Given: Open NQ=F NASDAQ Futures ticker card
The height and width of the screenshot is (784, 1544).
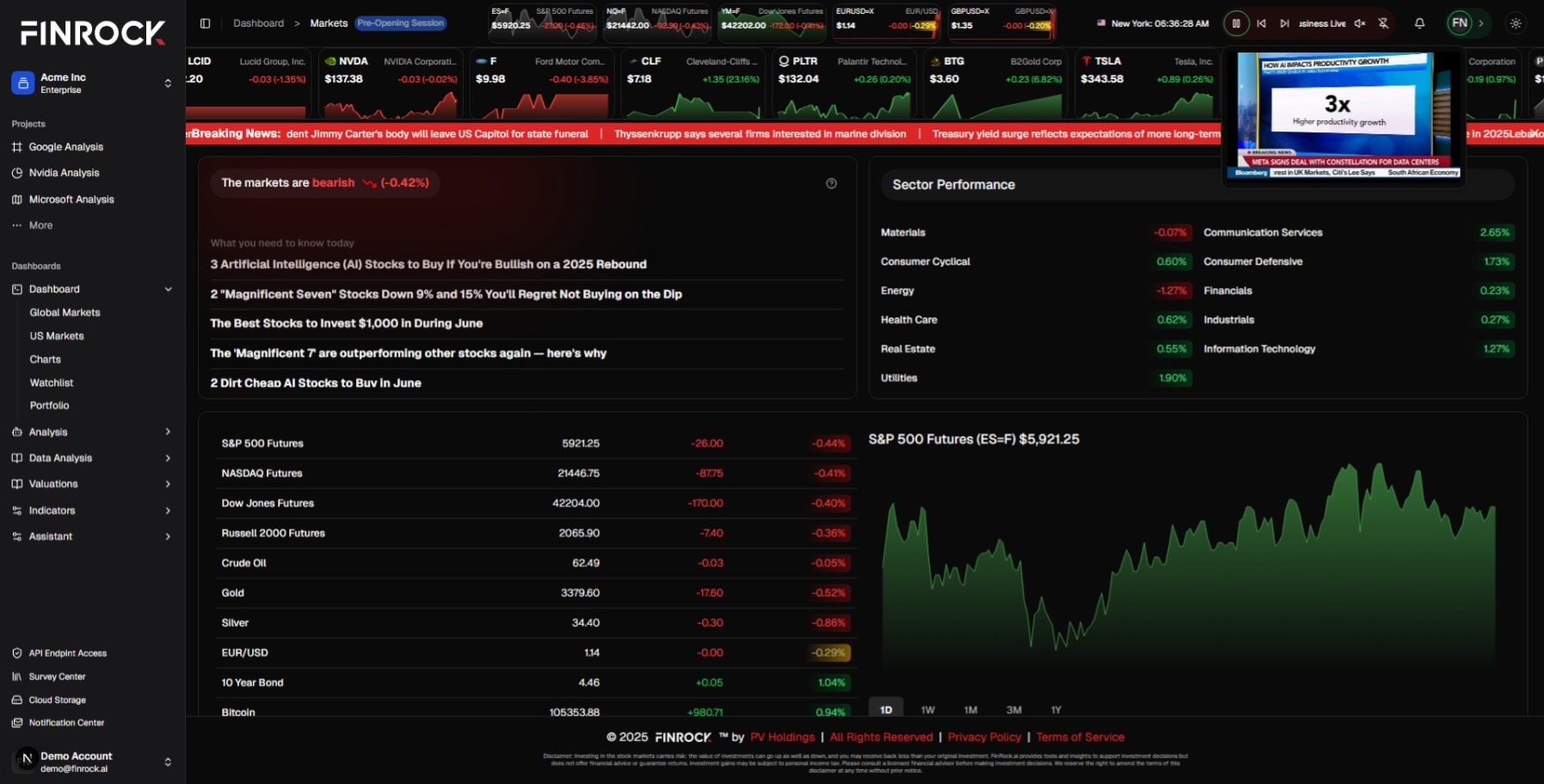Looking at the screenshot, I should click(x=657, y=22).
